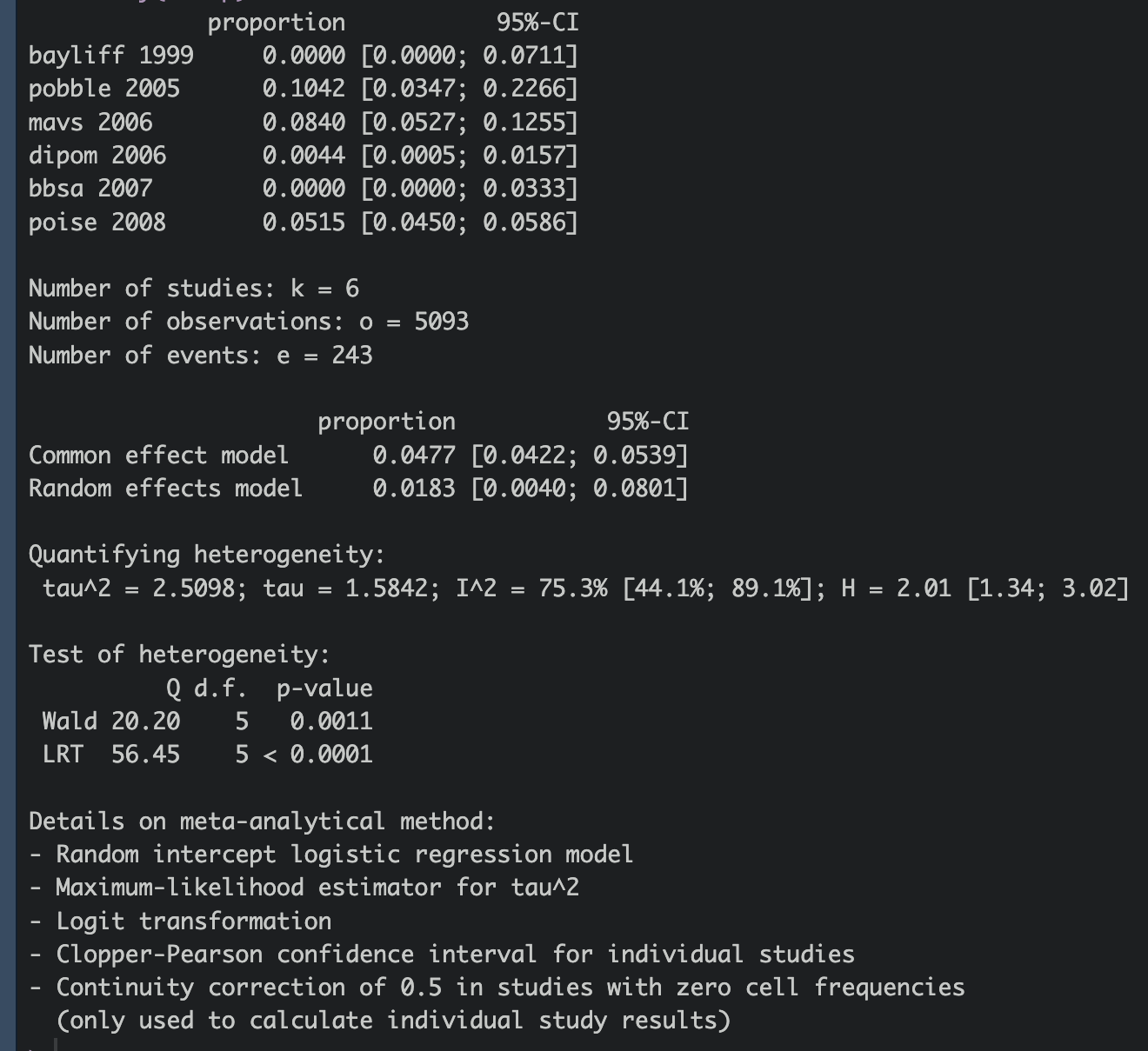
Task: Click the Common effect model row
Action: 358,456
